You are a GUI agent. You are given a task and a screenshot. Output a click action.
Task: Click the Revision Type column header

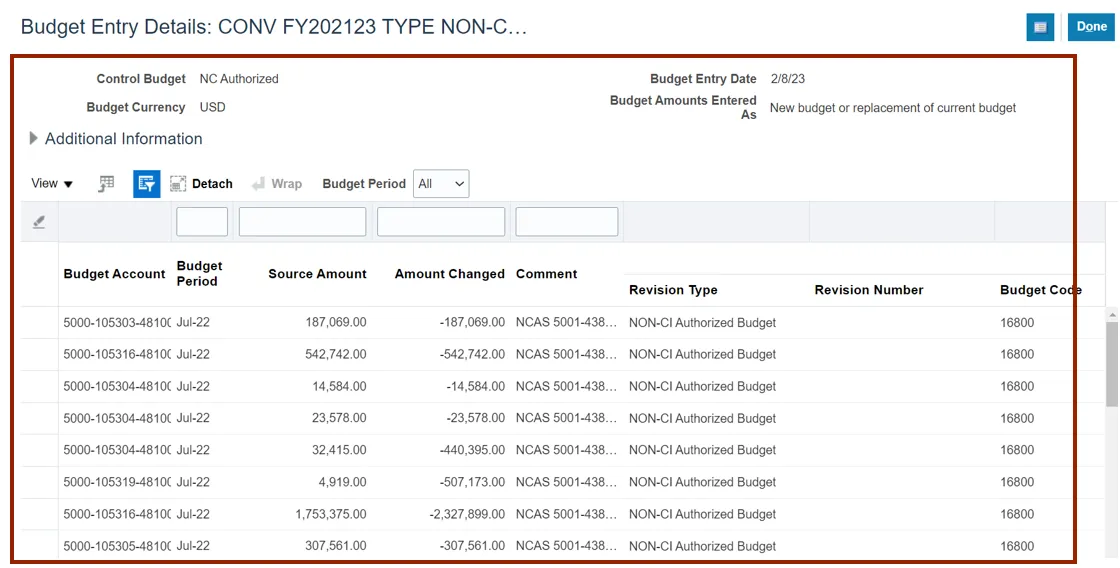673,290
